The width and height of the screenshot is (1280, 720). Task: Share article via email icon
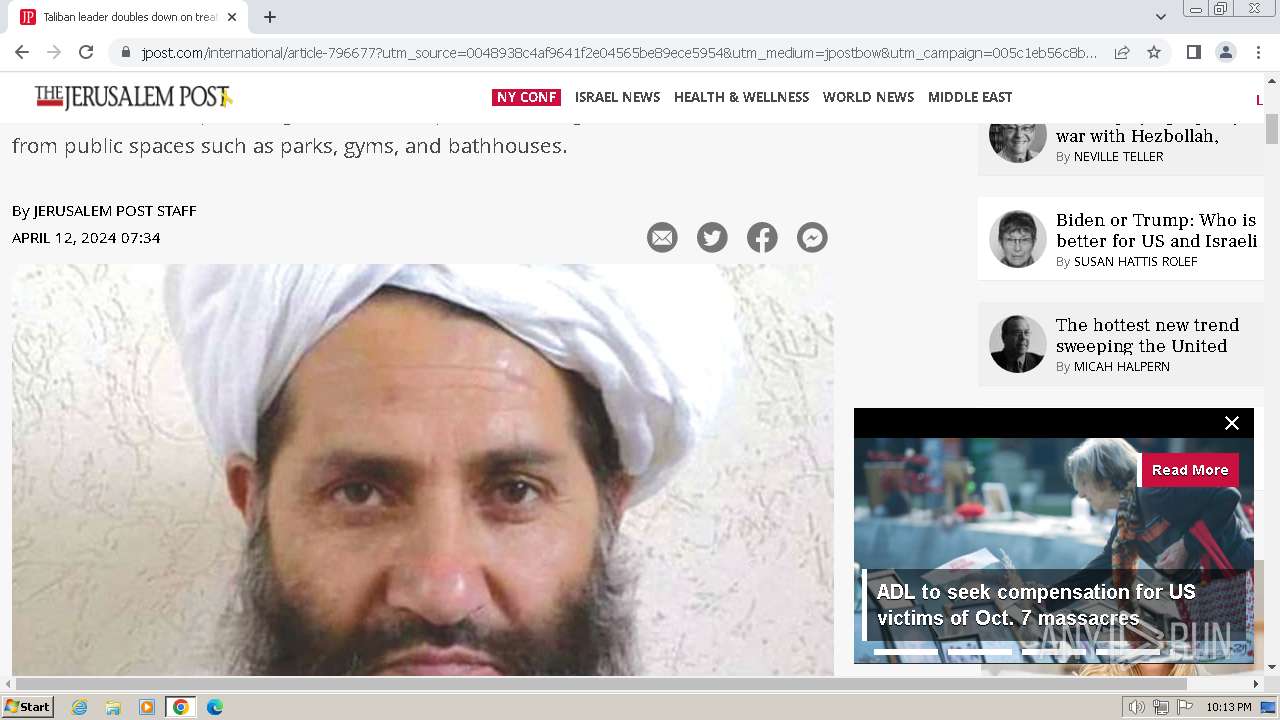pyautogui.click(x=662, y=238)
